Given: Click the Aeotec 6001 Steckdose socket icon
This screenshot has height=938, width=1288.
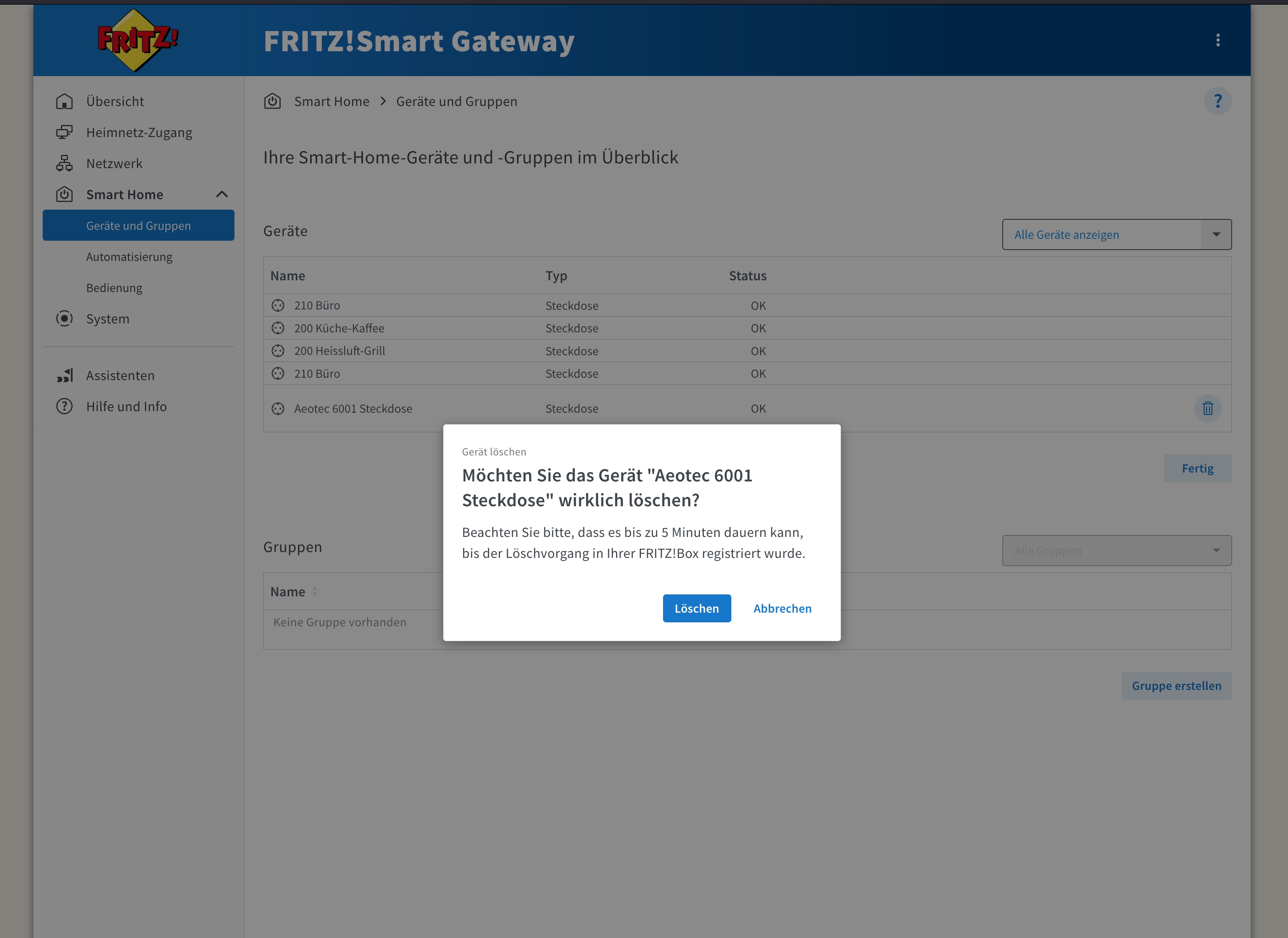Looking at the screenshot, I should pos(278,409).
